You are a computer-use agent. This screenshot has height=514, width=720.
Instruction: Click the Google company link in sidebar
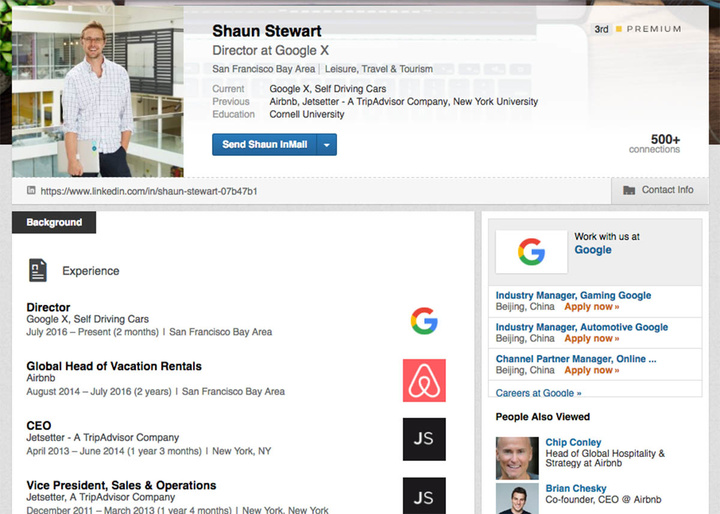coord(593,250)
